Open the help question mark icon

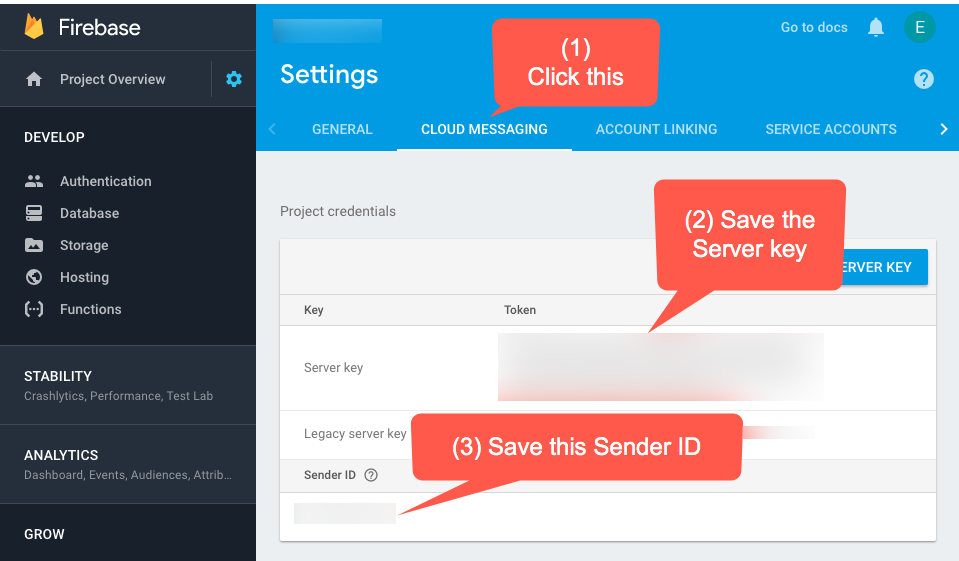click(x=924, y=79)
